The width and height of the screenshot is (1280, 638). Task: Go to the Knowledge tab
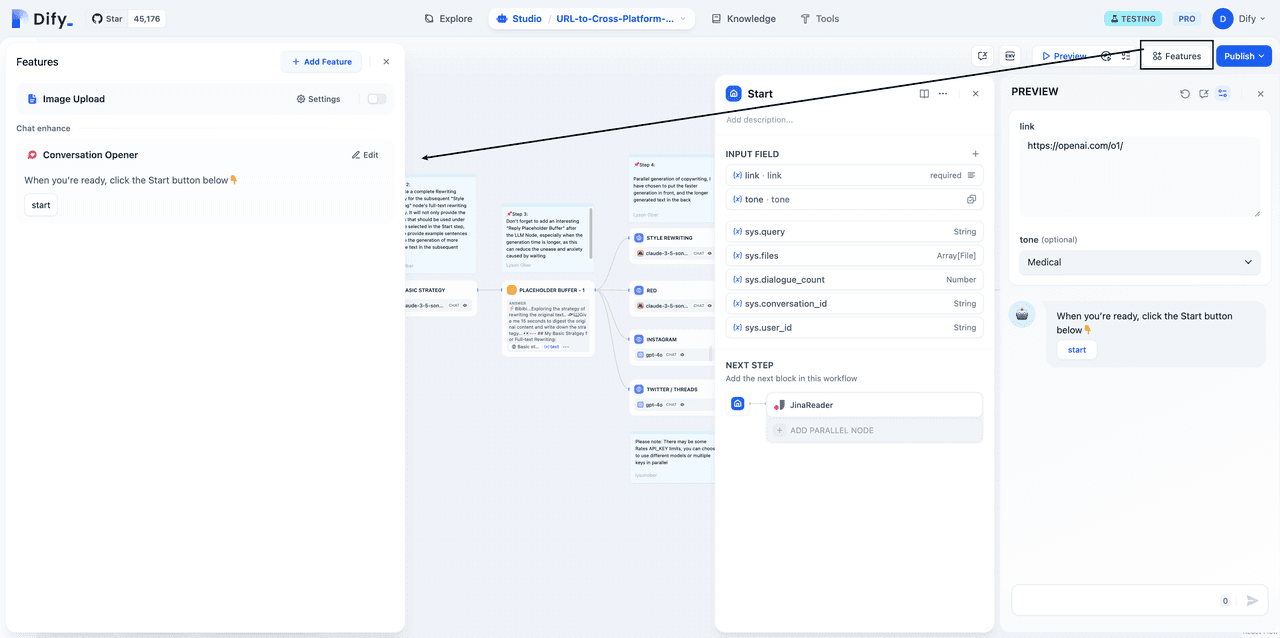pyautogui.click(x=743, y=19)
